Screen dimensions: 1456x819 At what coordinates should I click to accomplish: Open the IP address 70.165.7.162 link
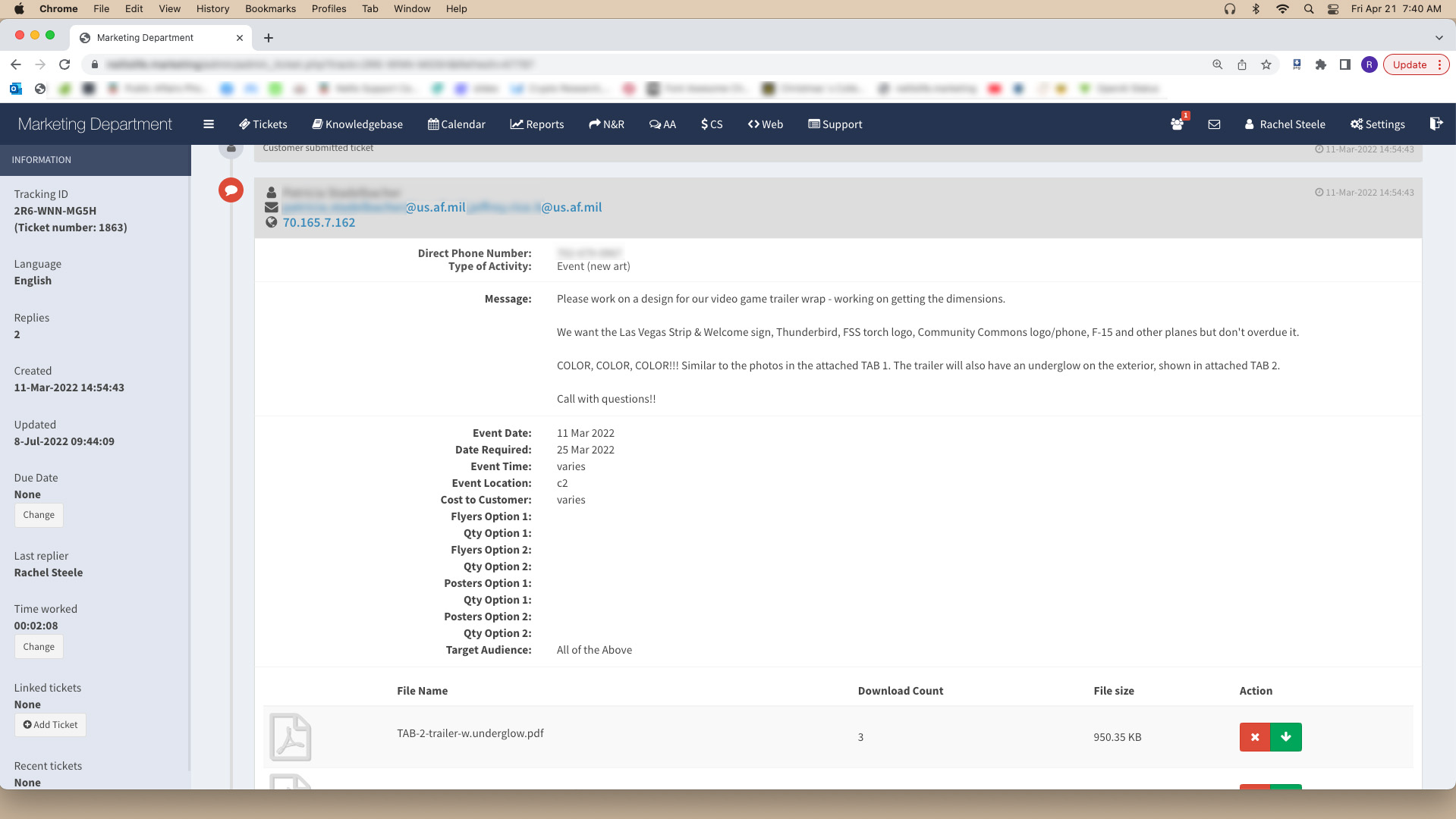pos(319,222)
